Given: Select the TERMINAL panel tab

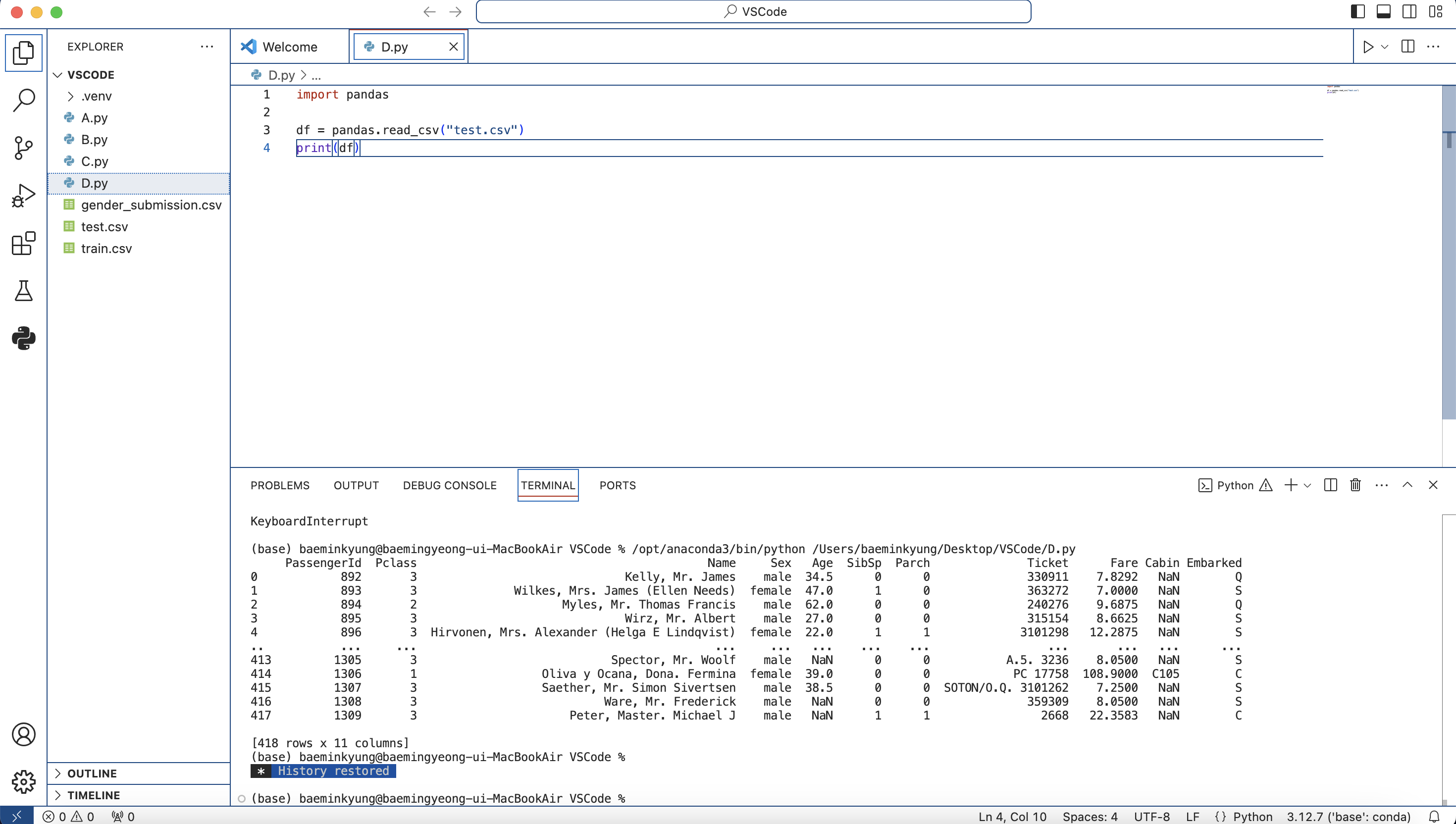Looking at the screenshot, I should (x=548, y=485).
